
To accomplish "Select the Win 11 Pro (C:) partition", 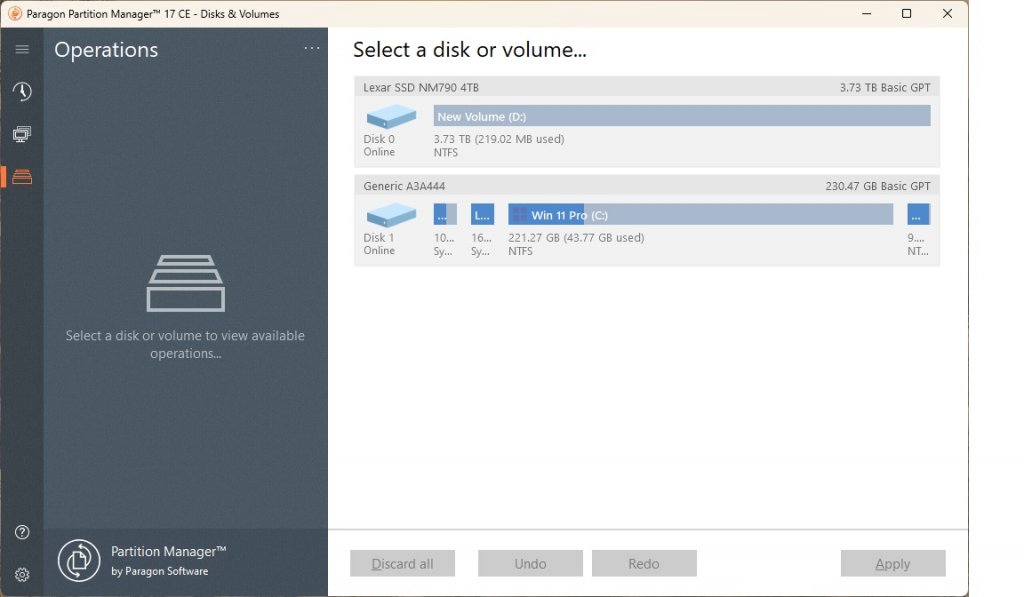I will pos(701,215).
